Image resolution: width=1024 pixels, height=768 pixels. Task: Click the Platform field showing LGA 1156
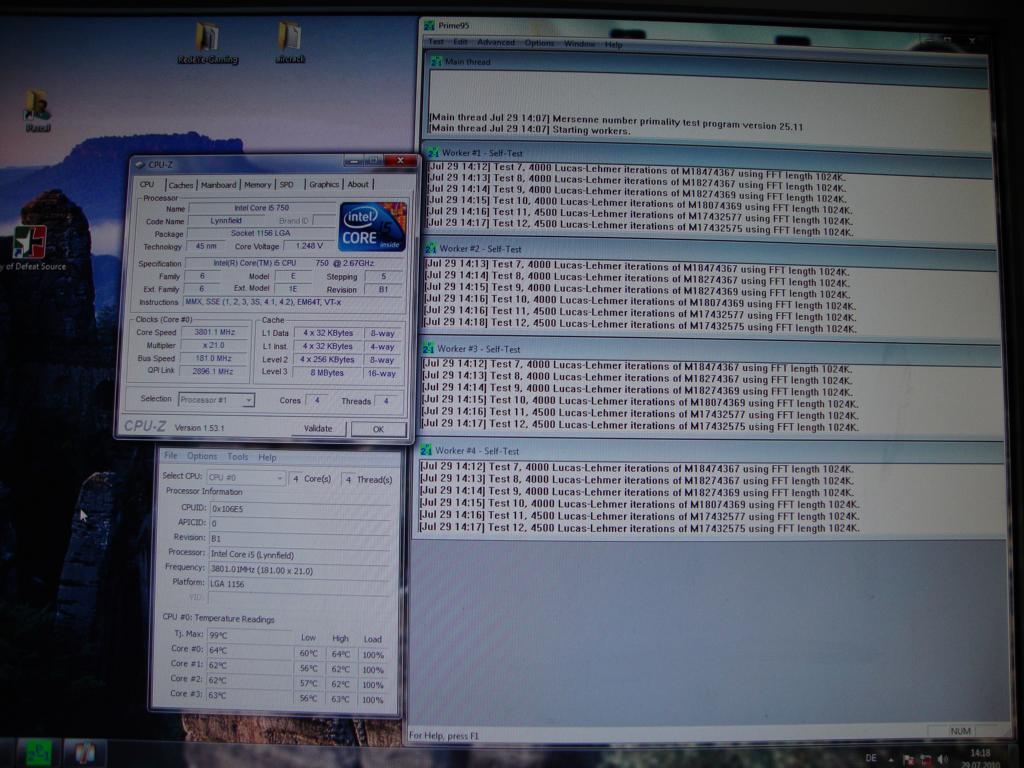click(300, 584)
